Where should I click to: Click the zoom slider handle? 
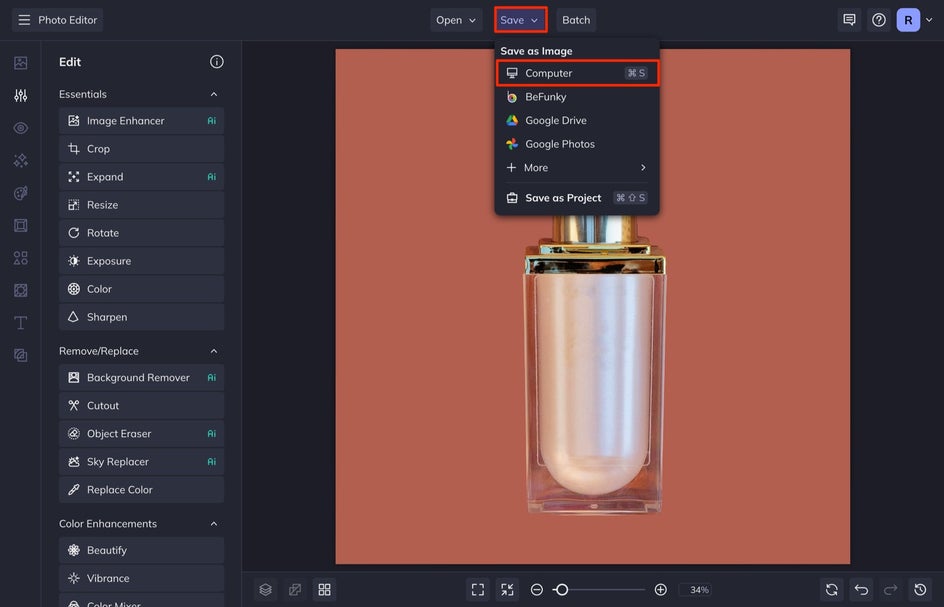562,590
